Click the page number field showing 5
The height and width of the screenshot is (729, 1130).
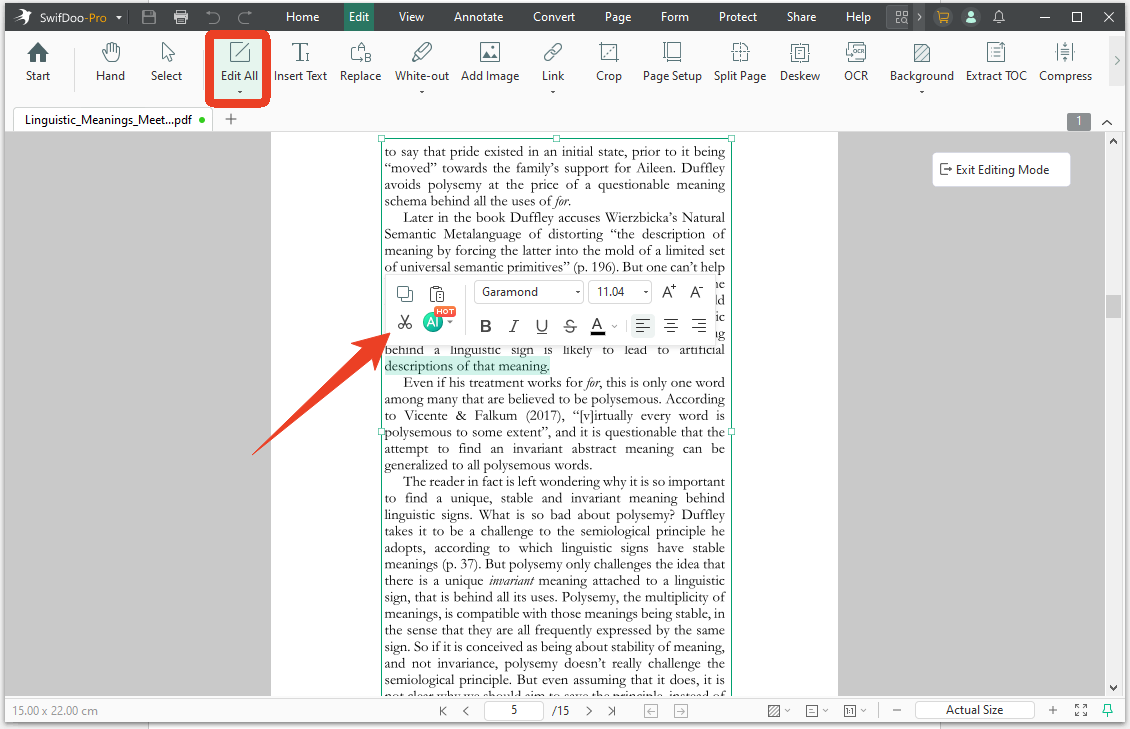pyautogui.click(x=514, y=710)
